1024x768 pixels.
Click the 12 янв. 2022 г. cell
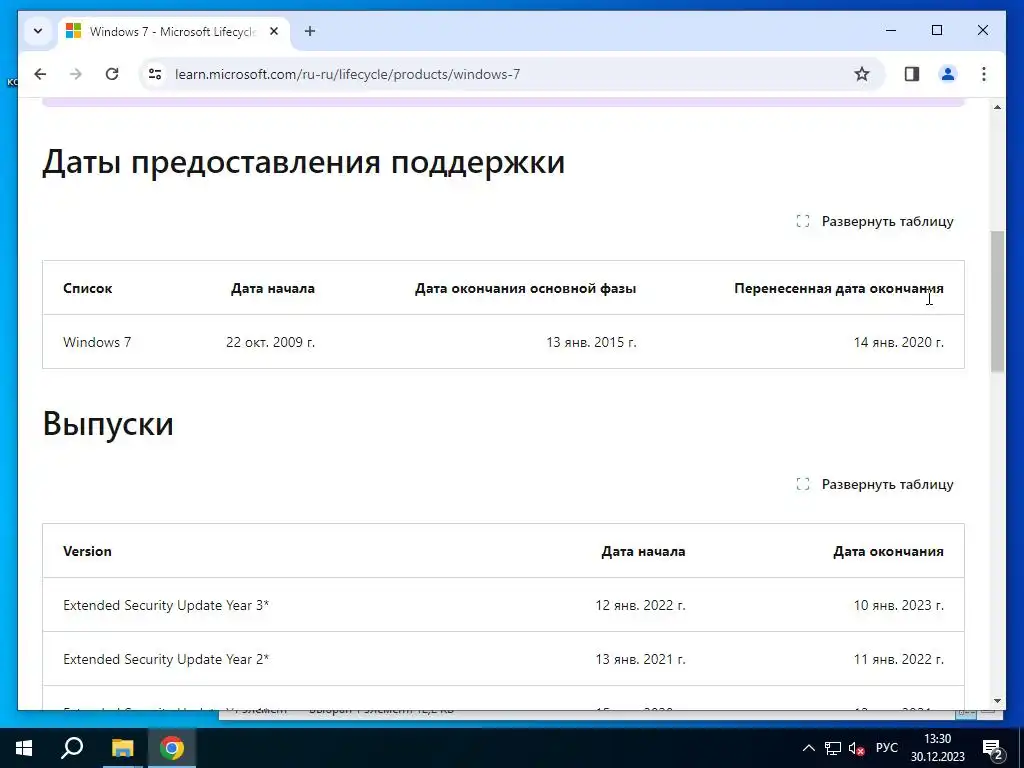coord(640,605)
